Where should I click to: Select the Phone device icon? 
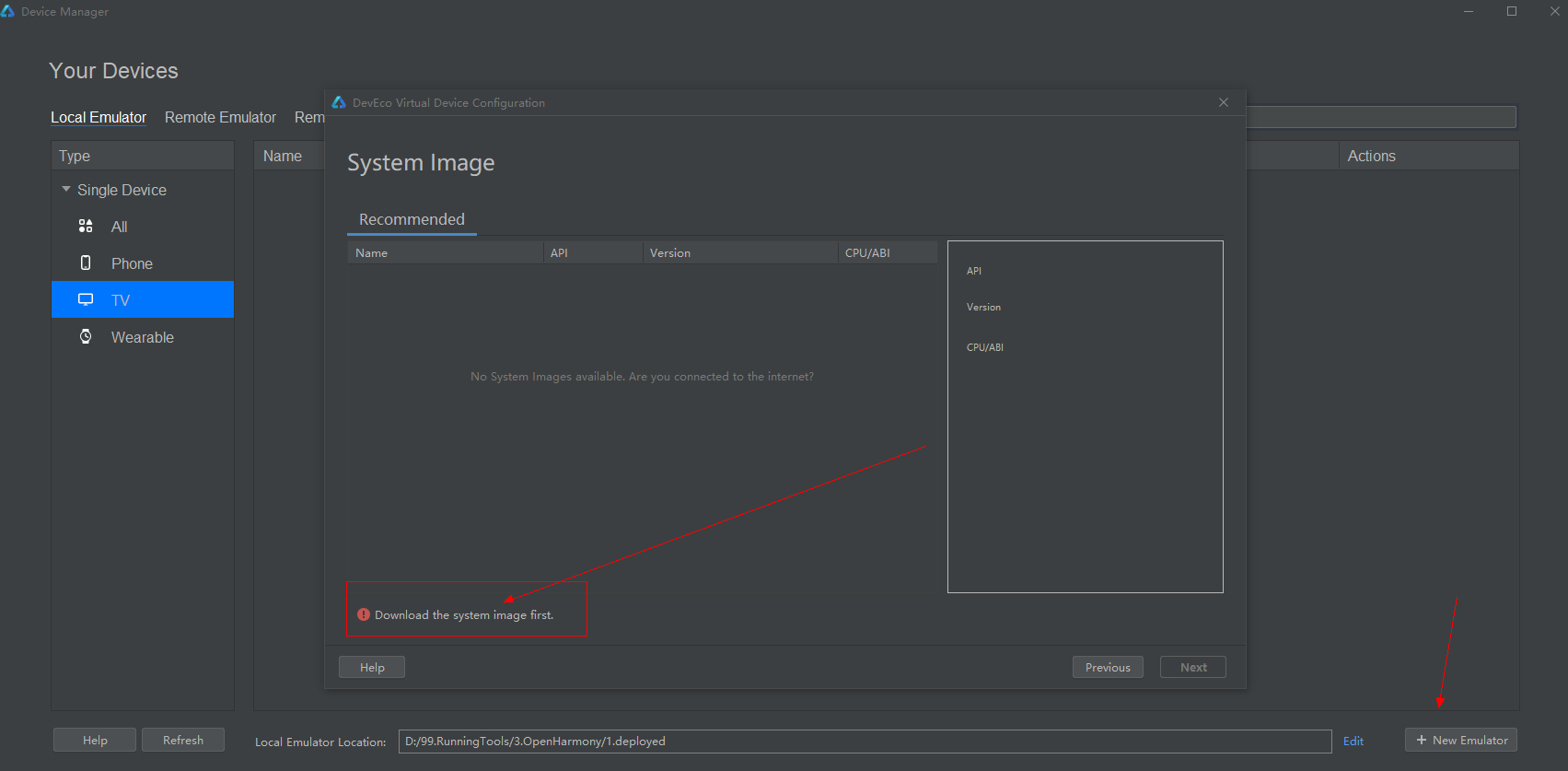tap(86, 263)
